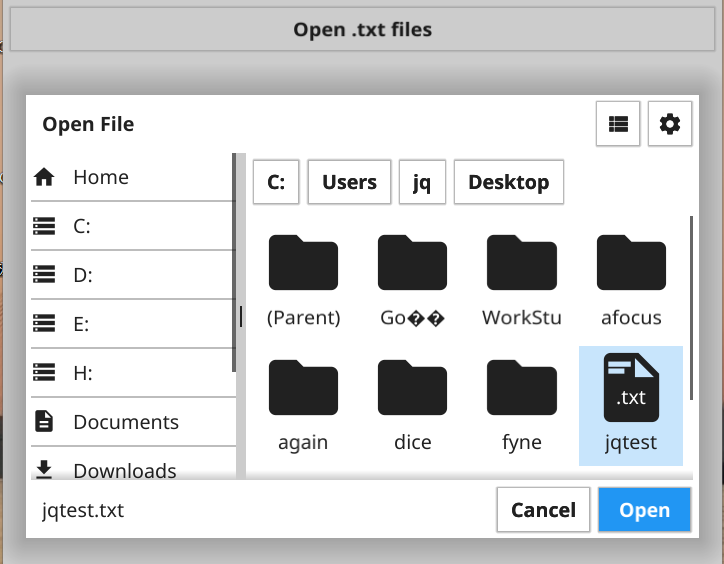Viewport: 724px width, 564px height.
Task: Open the (Parent) folder
Action: click(x=303, y=280)
